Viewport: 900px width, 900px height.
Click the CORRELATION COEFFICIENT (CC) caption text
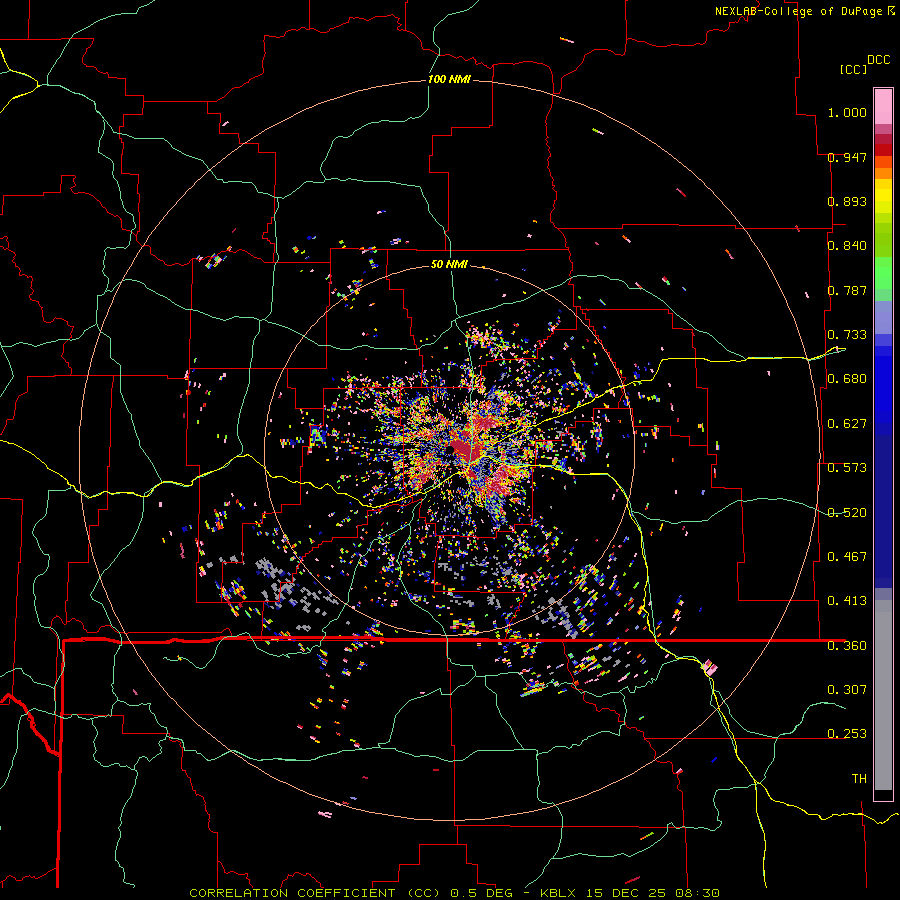tap(316, 893)
